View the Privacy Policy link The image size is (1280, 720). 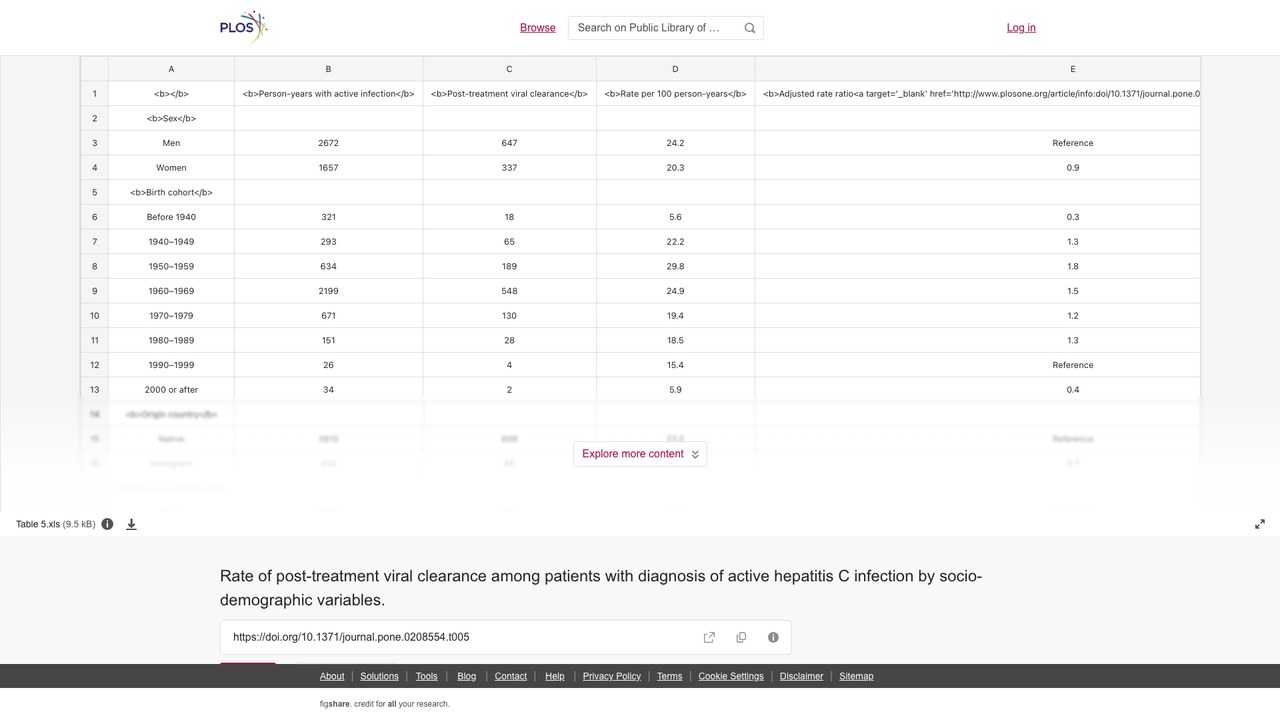point(612,676)
